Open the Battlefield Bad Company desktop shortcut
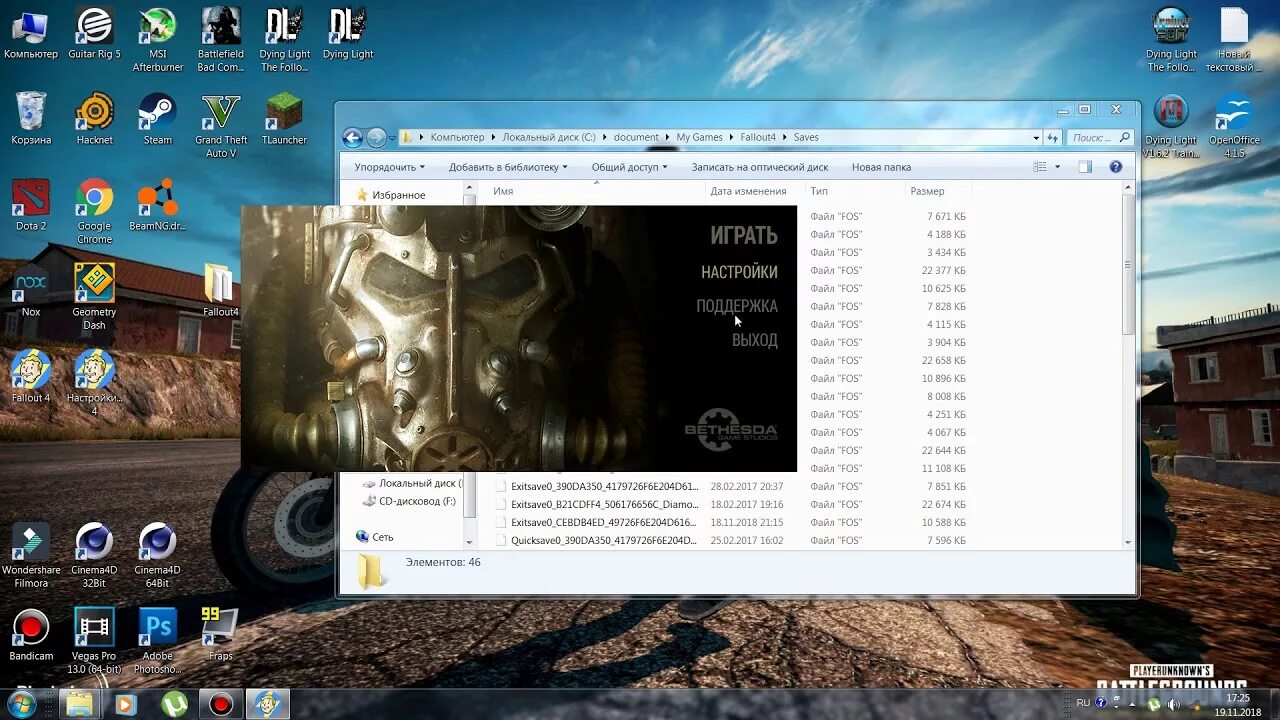Viewport: 1280px width, 720px height. point(221,40)
